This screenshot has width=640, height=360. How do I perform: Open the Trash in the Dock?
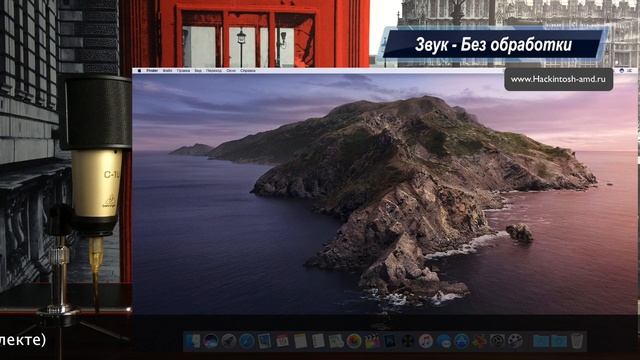[577, 341]
